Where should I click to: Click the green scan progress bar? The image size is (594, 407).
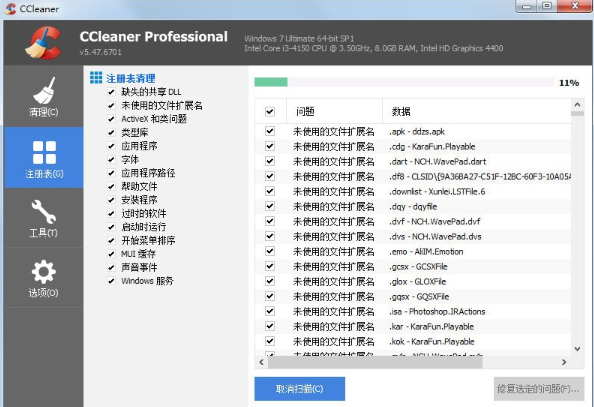tap(271, 82)
